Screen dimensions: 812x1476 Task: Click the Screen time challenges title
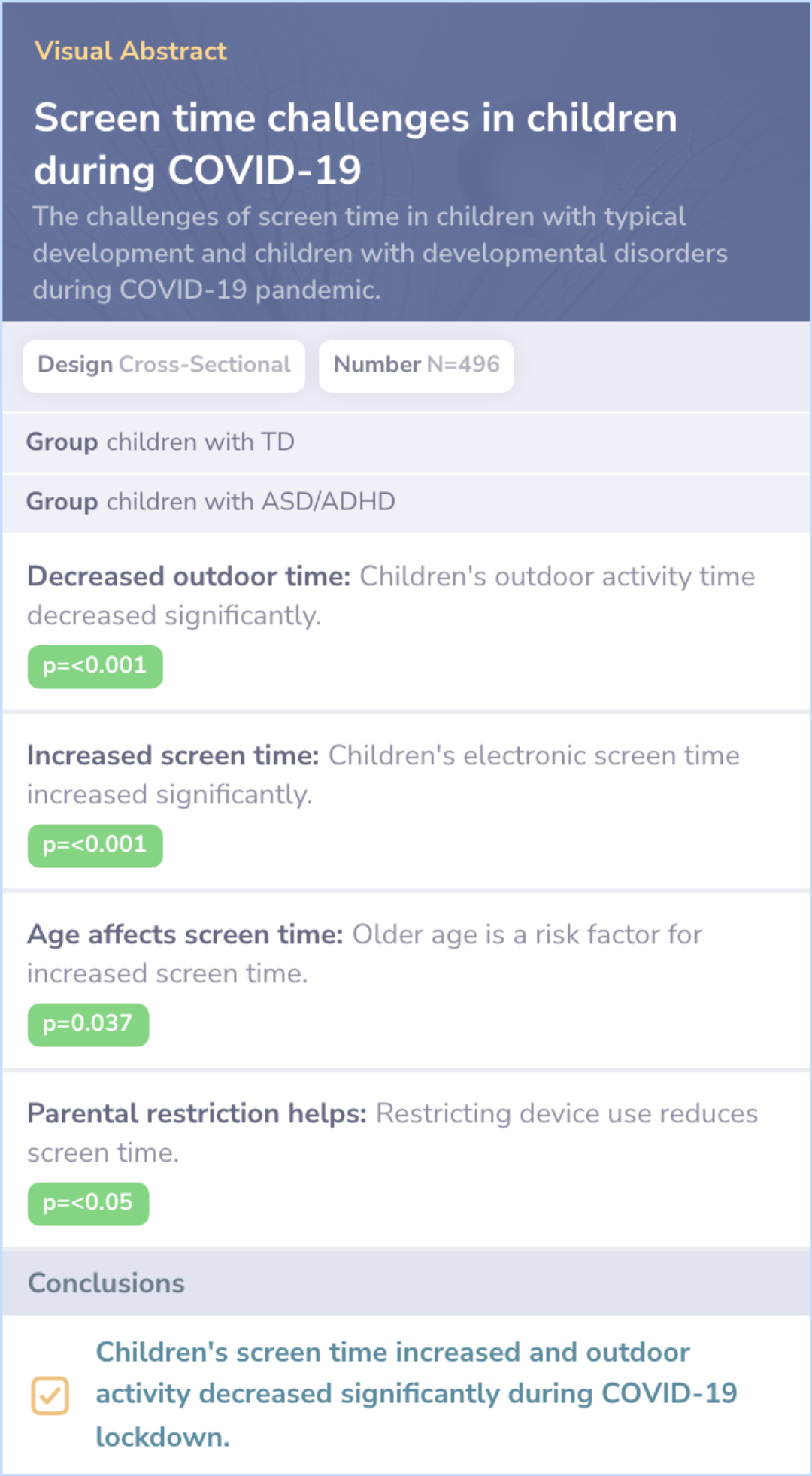point(356,144)
